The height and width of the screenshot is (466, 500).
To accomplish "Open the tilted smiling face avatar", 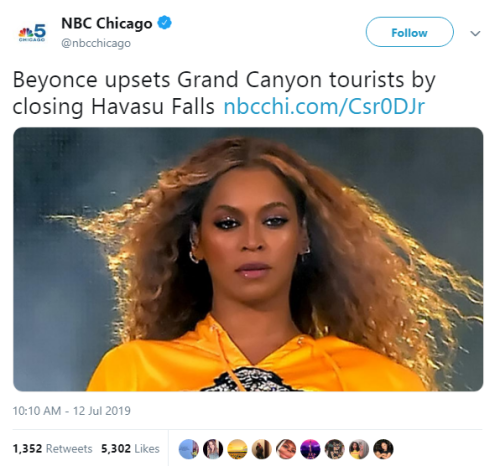I will click(x=286, y=449).
